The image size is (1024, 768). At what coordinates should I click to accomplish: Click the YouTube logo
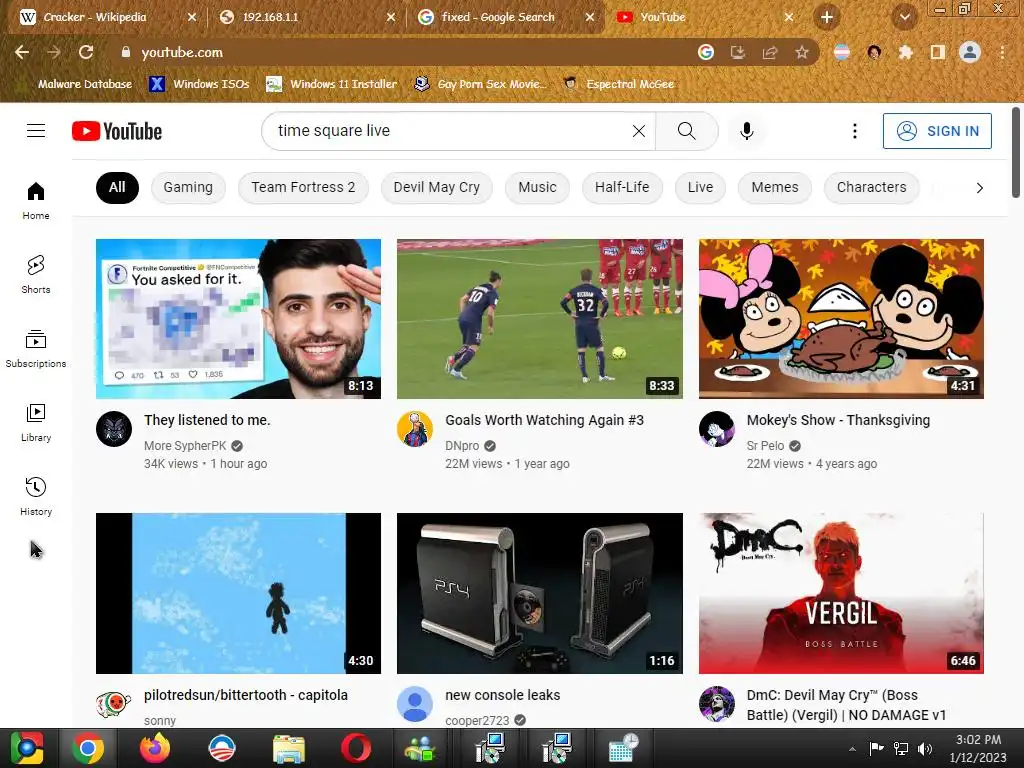click(x=117, y=131)
